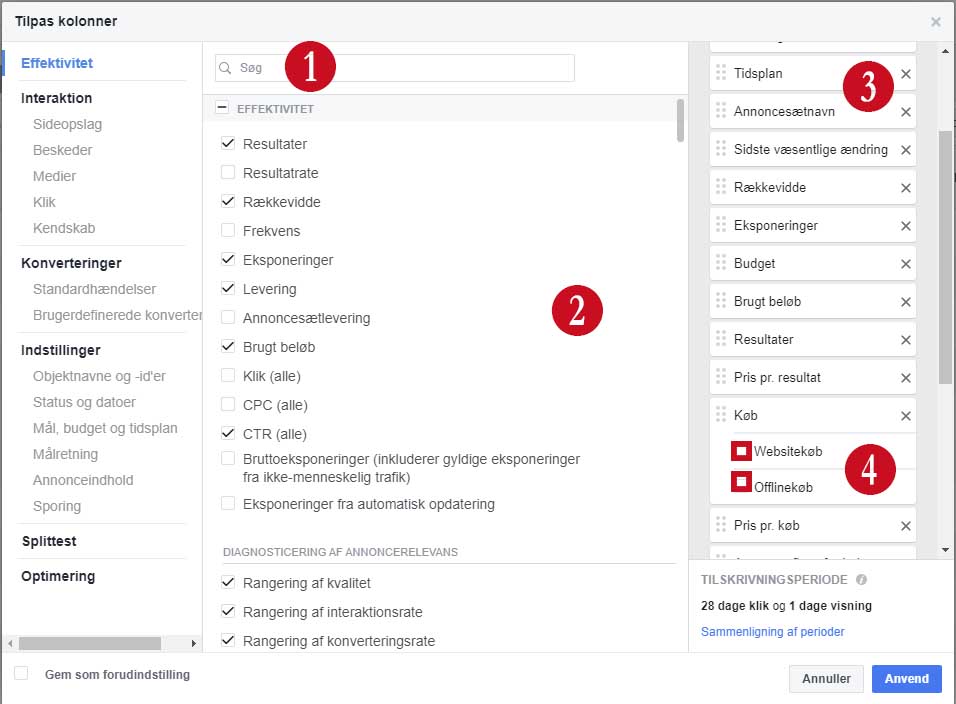Check Gem som forudindstilling
The image size is (956, 704).
[x=23, y=675]
